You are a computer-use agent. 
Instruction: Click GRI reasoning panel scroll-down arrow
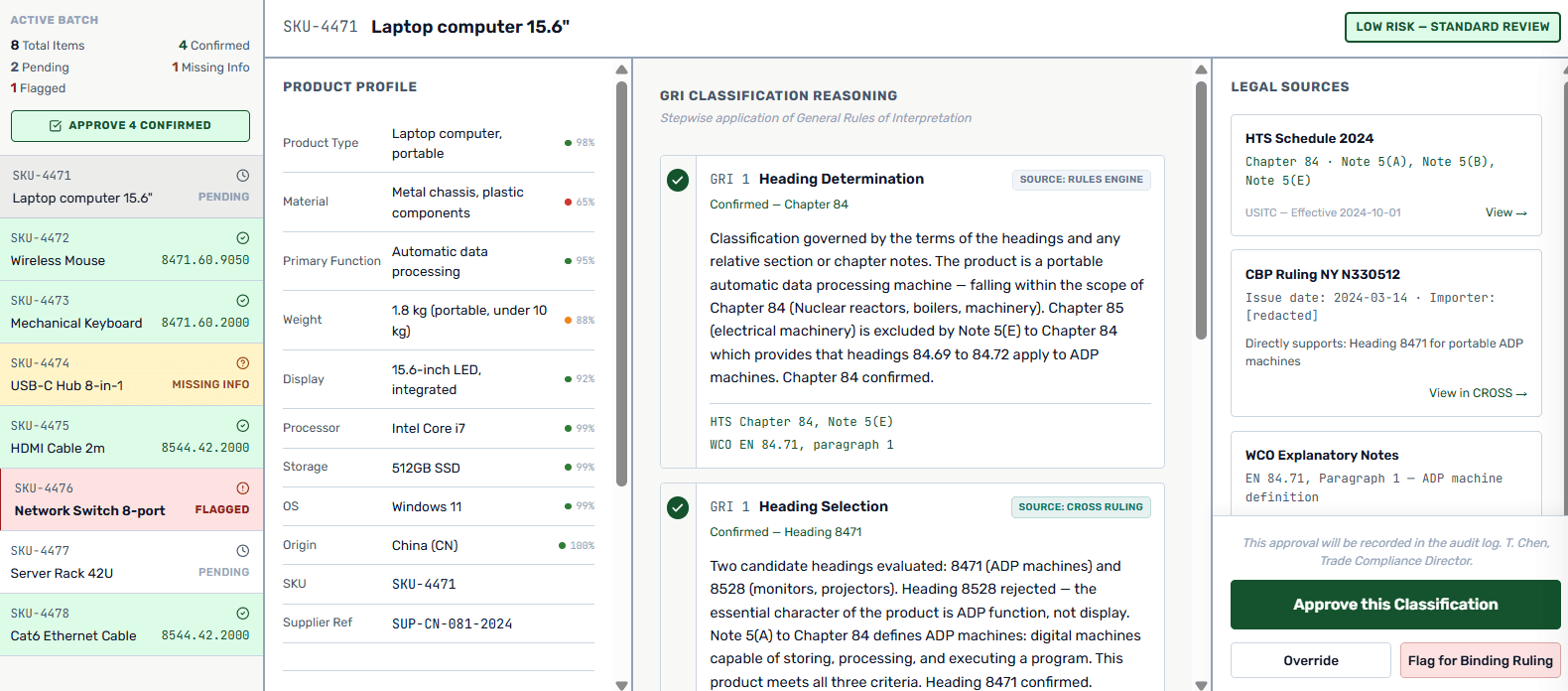1201,685
